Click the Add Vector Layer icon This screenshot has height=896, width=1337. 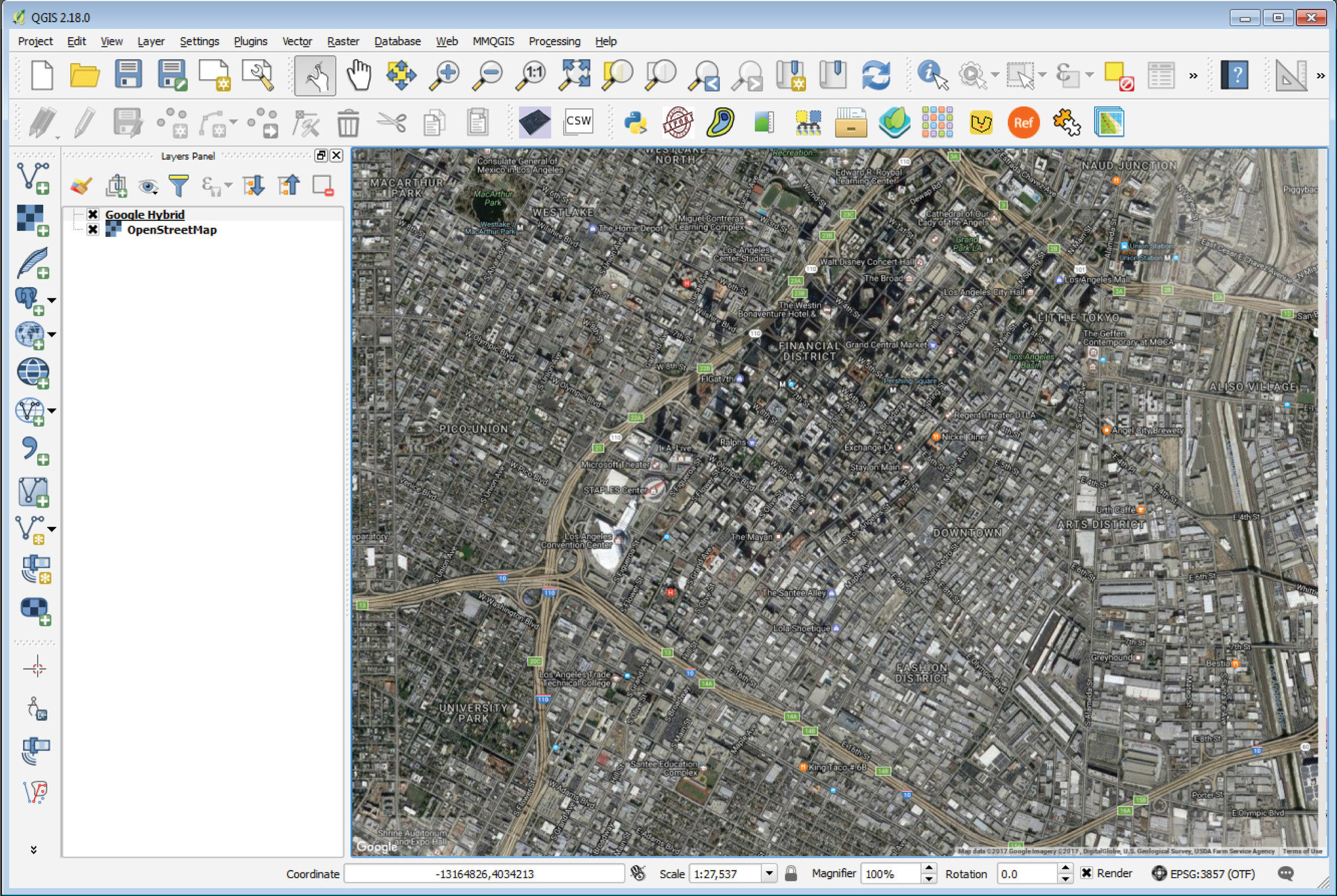33,178
